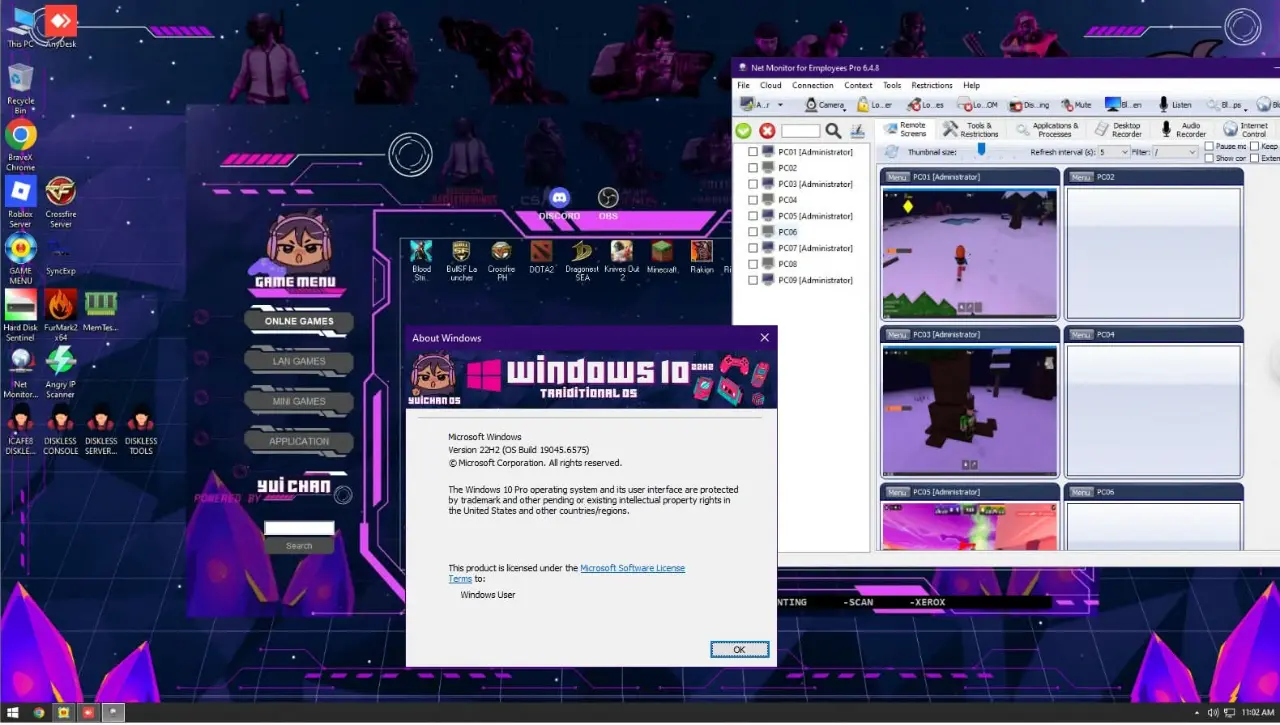Open Dragonest SEA in the game list
This screenshot has height=725, width=1280.
tap(582, 260)
